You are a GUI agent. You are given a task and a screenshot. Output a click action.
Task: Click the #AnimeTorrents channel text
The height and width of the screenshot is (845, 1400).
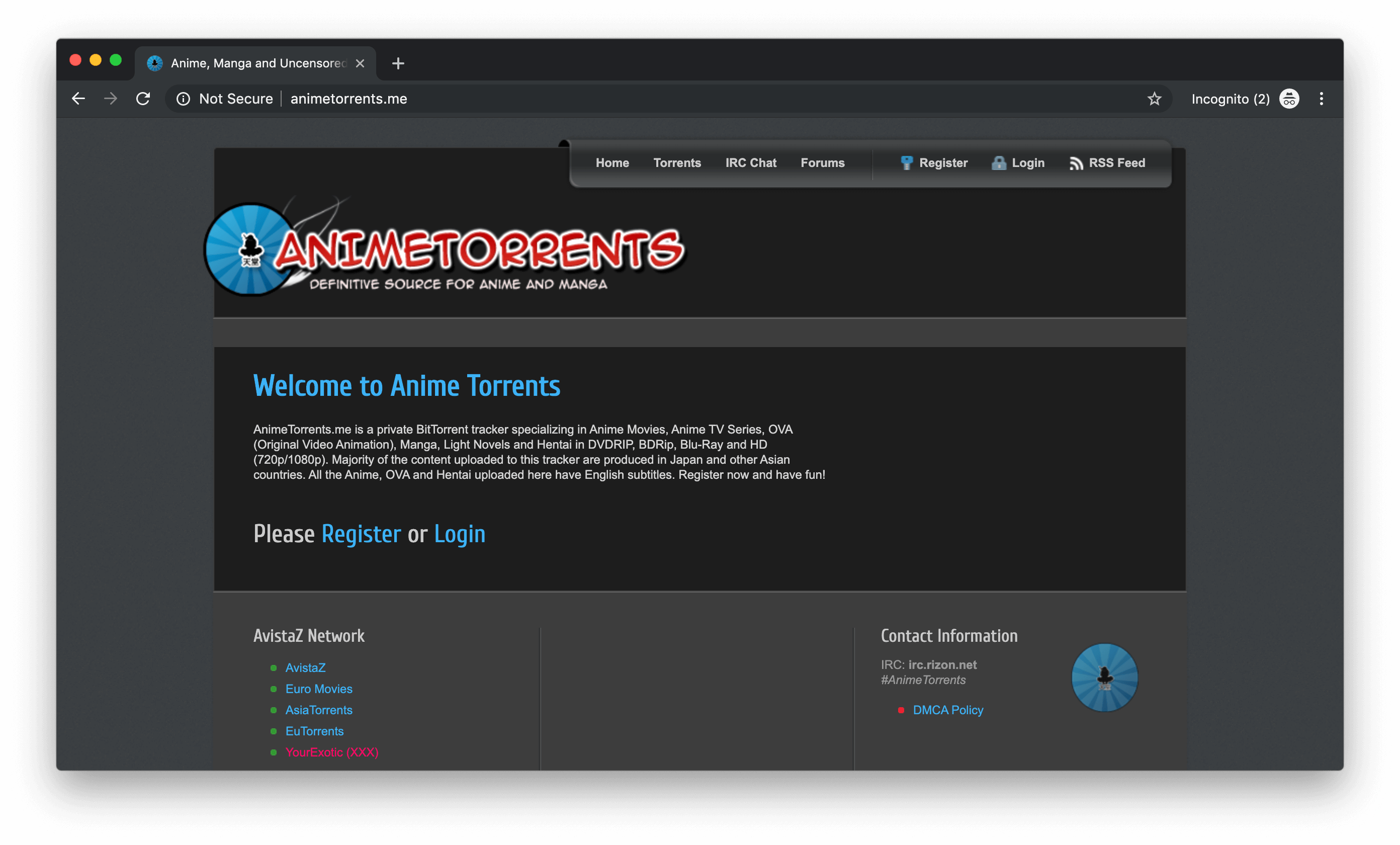923,680
